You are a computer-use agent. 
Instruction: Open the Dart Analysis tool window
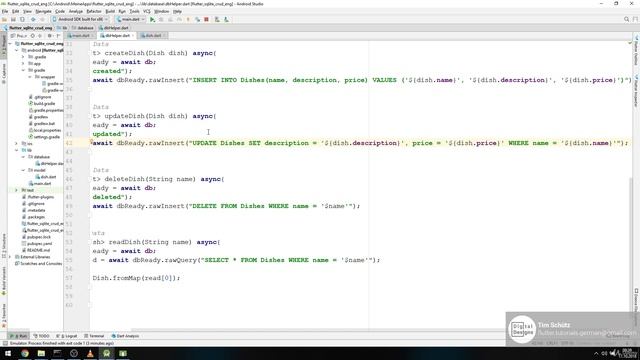(126, 336)
